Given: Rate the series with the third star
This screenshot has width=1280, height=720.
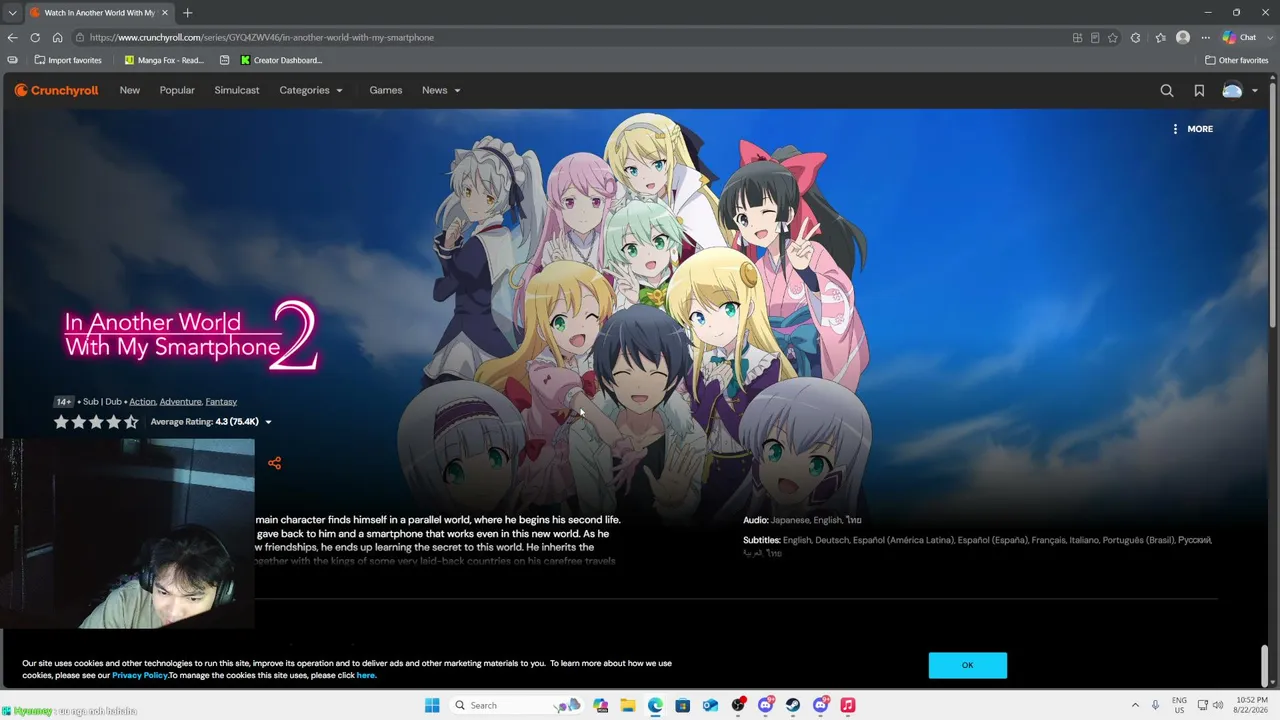Looking at the screenshot, I should click(x=96, y=422).
